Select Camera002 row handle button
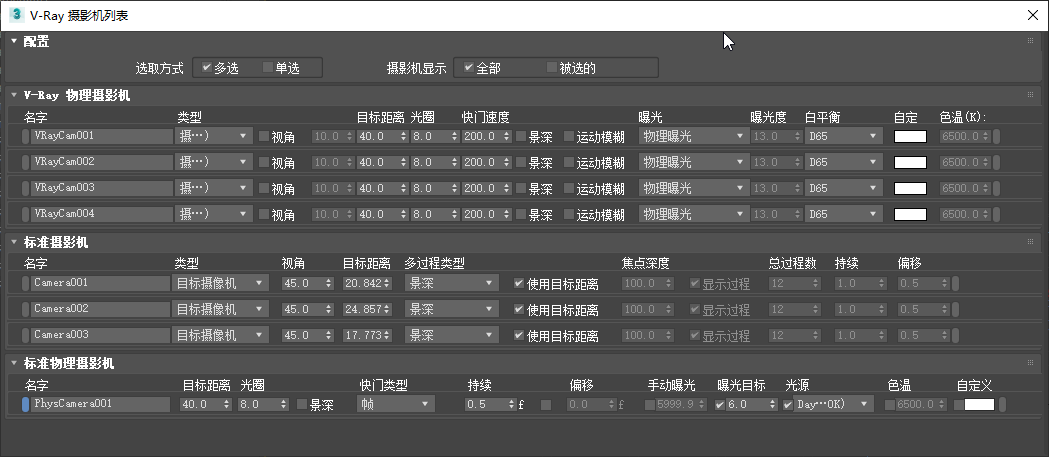This screenshot has width=1049, height=457. [x=25, y=309]
